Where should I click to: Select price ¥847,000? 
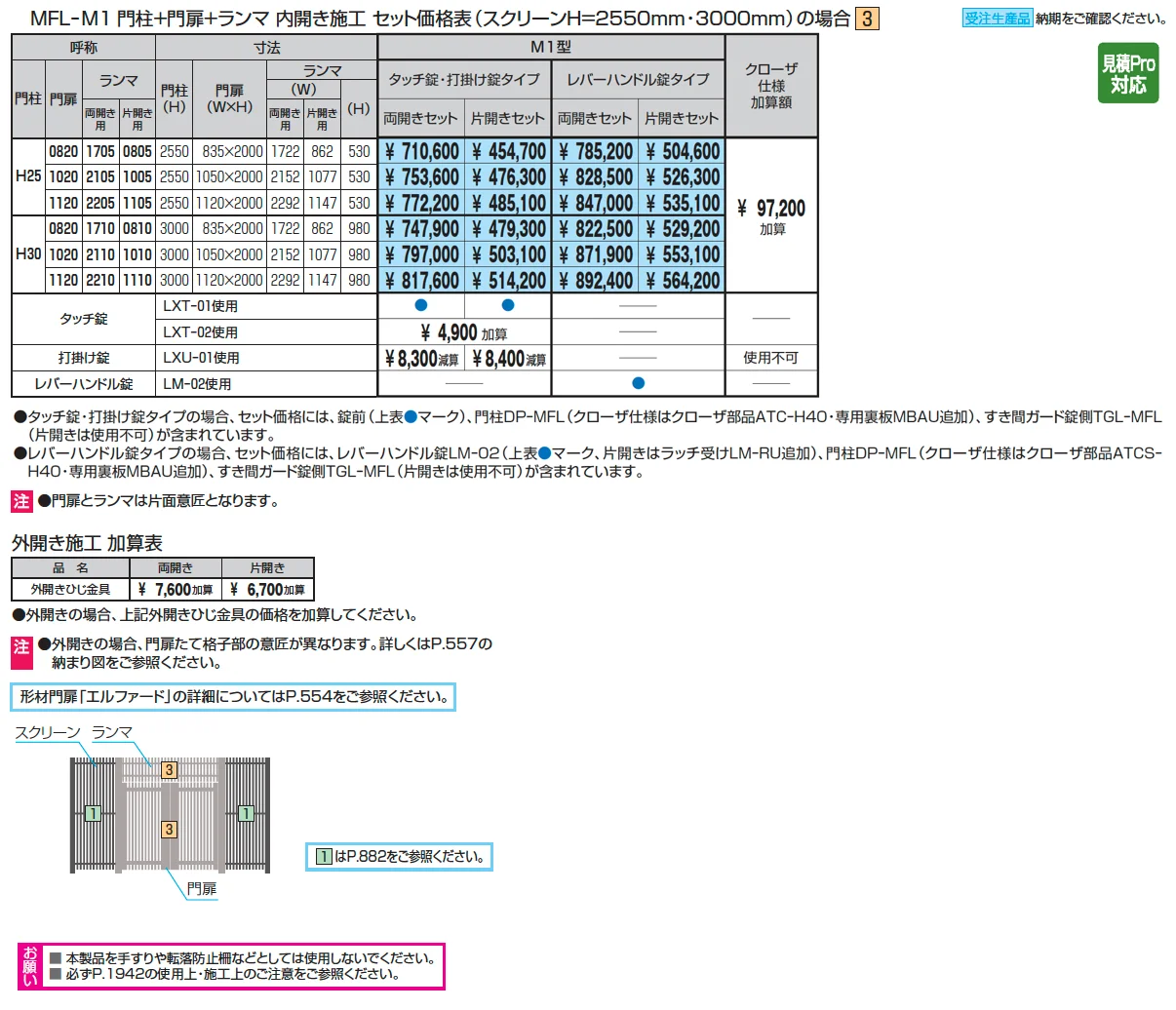596,203
